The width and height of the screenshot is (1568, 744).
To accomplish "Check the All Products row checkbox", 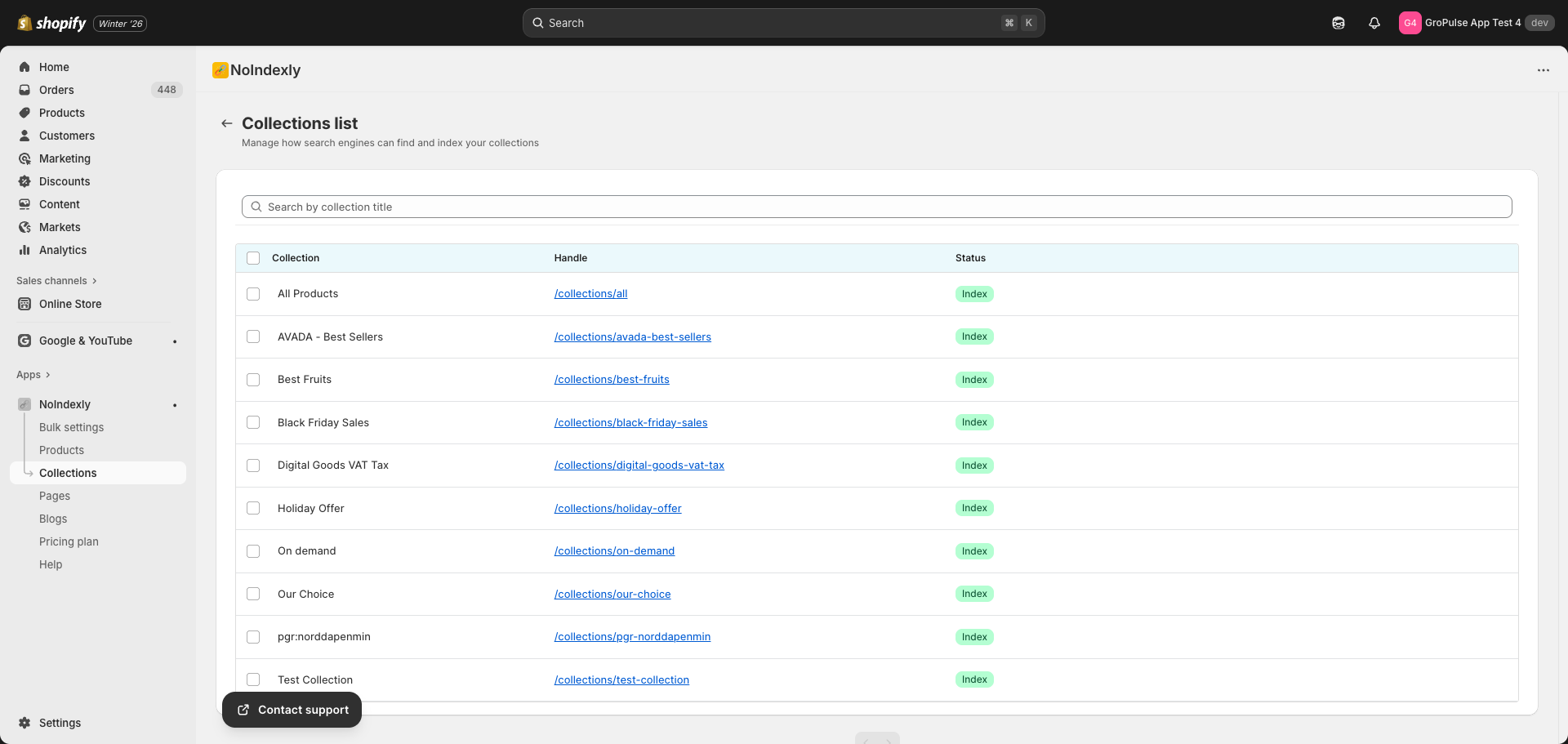I will (253, 294).
